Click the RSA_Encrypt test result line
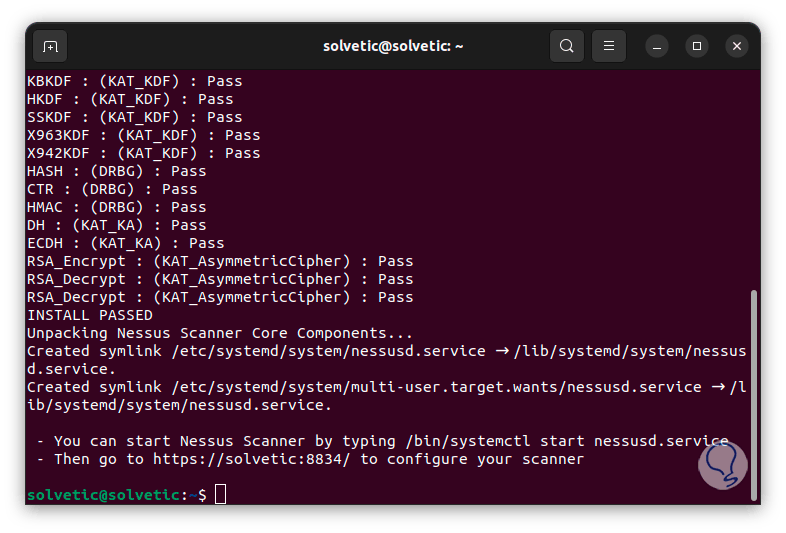Screen dimensions: 786x533 (220, 261)
